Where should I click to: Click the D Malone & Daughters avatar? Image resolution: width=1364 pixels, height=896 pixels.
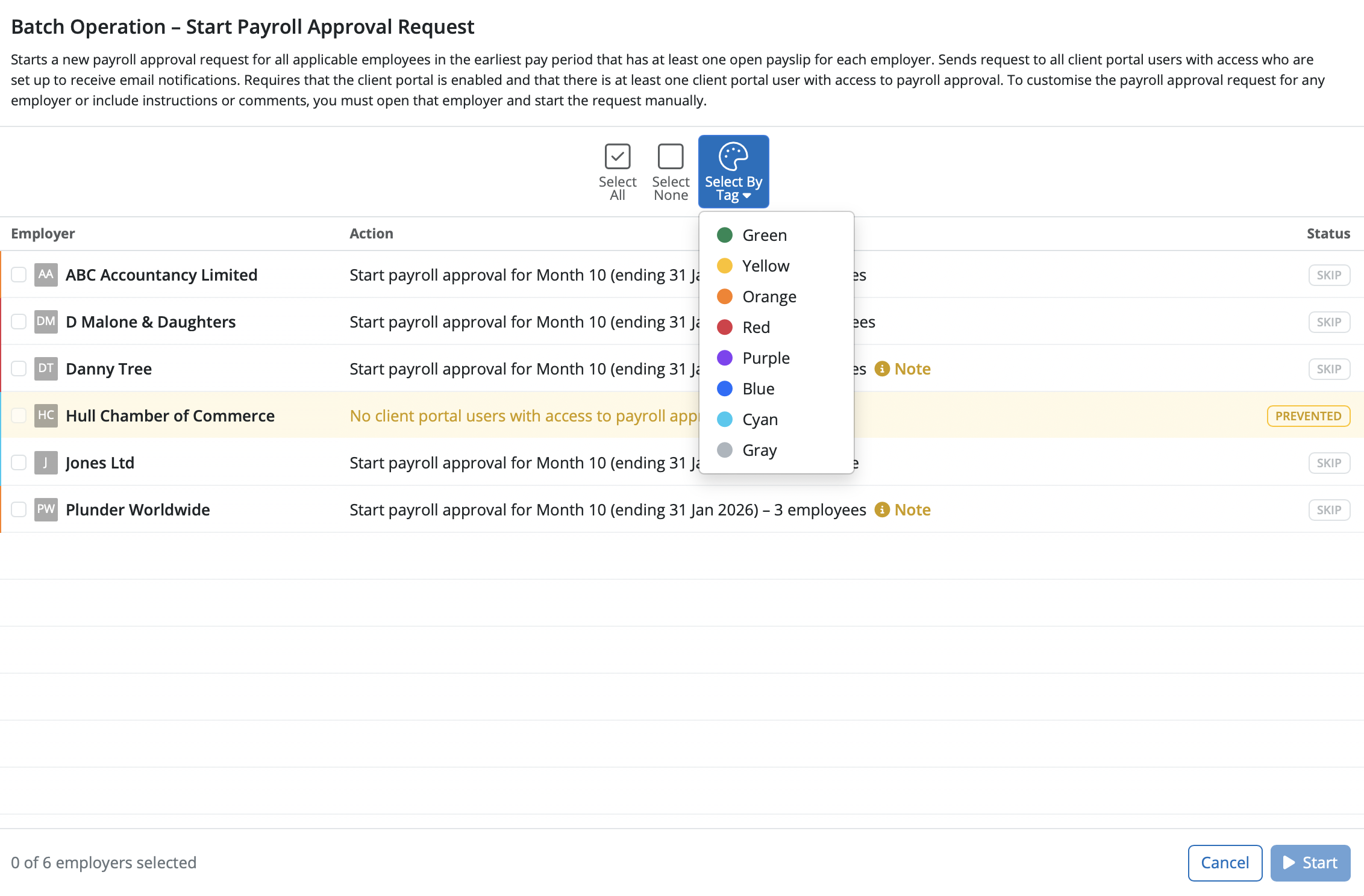point(45,322)
